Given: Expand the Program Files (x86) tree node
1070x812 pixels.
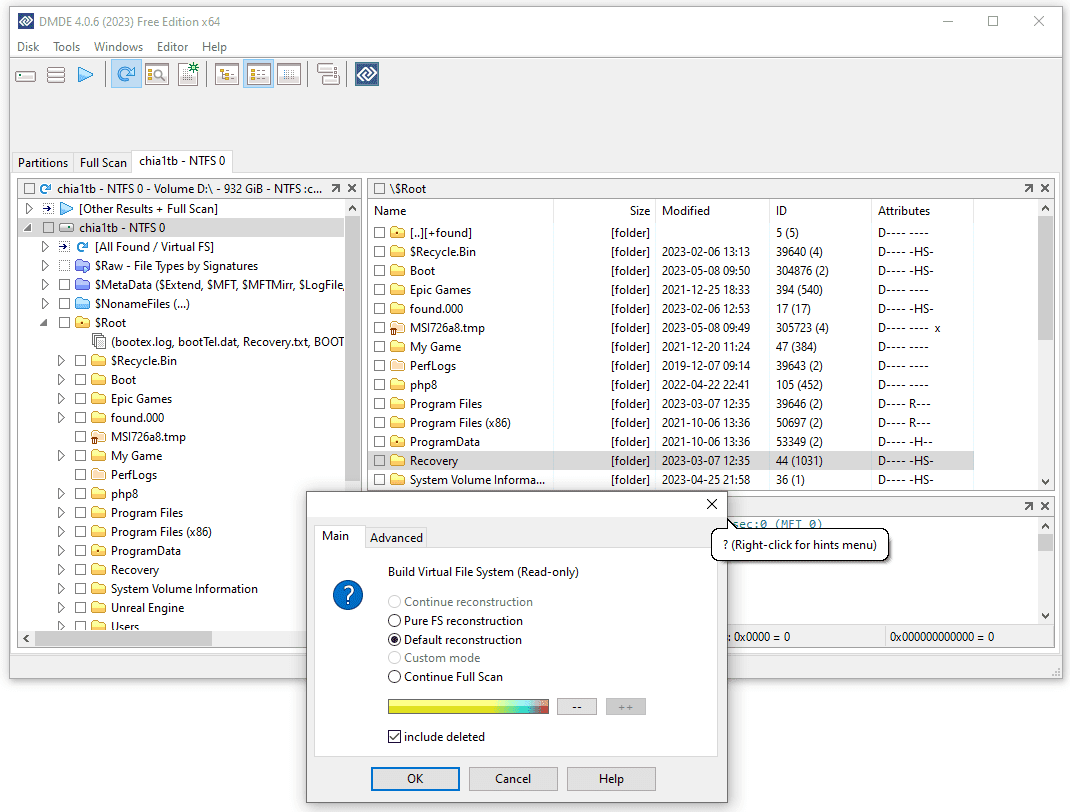Looking at the screenshot, I should click(x=61, y=532).
